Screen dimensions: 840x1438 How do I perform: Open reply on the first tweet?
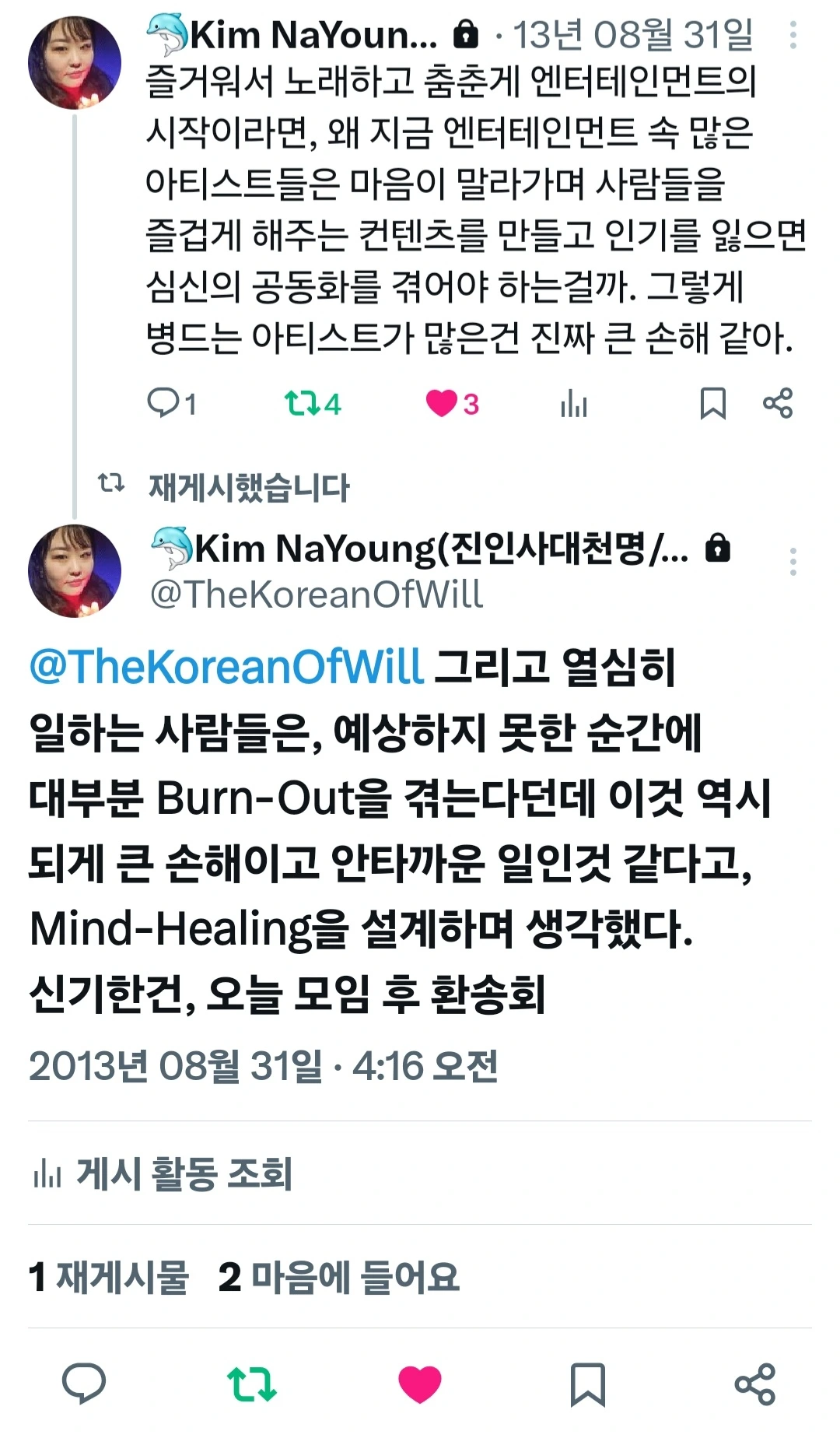point(171,404)
